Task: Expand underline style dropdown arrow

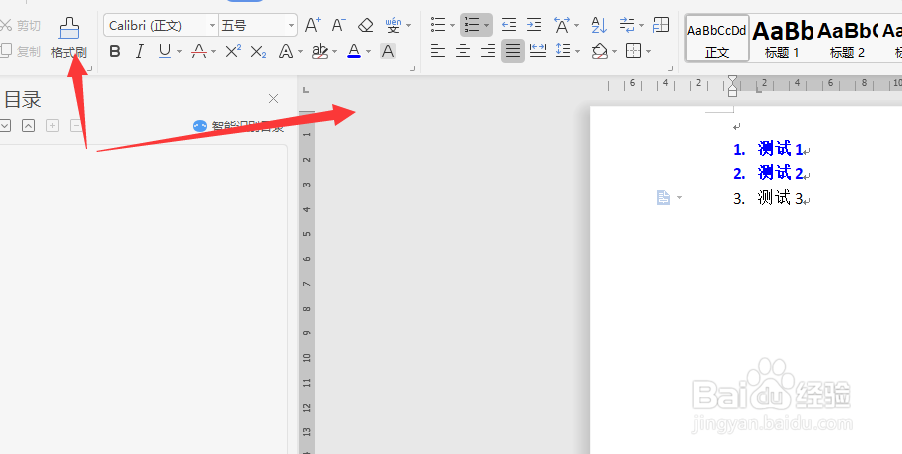Action: coord(179,52)
